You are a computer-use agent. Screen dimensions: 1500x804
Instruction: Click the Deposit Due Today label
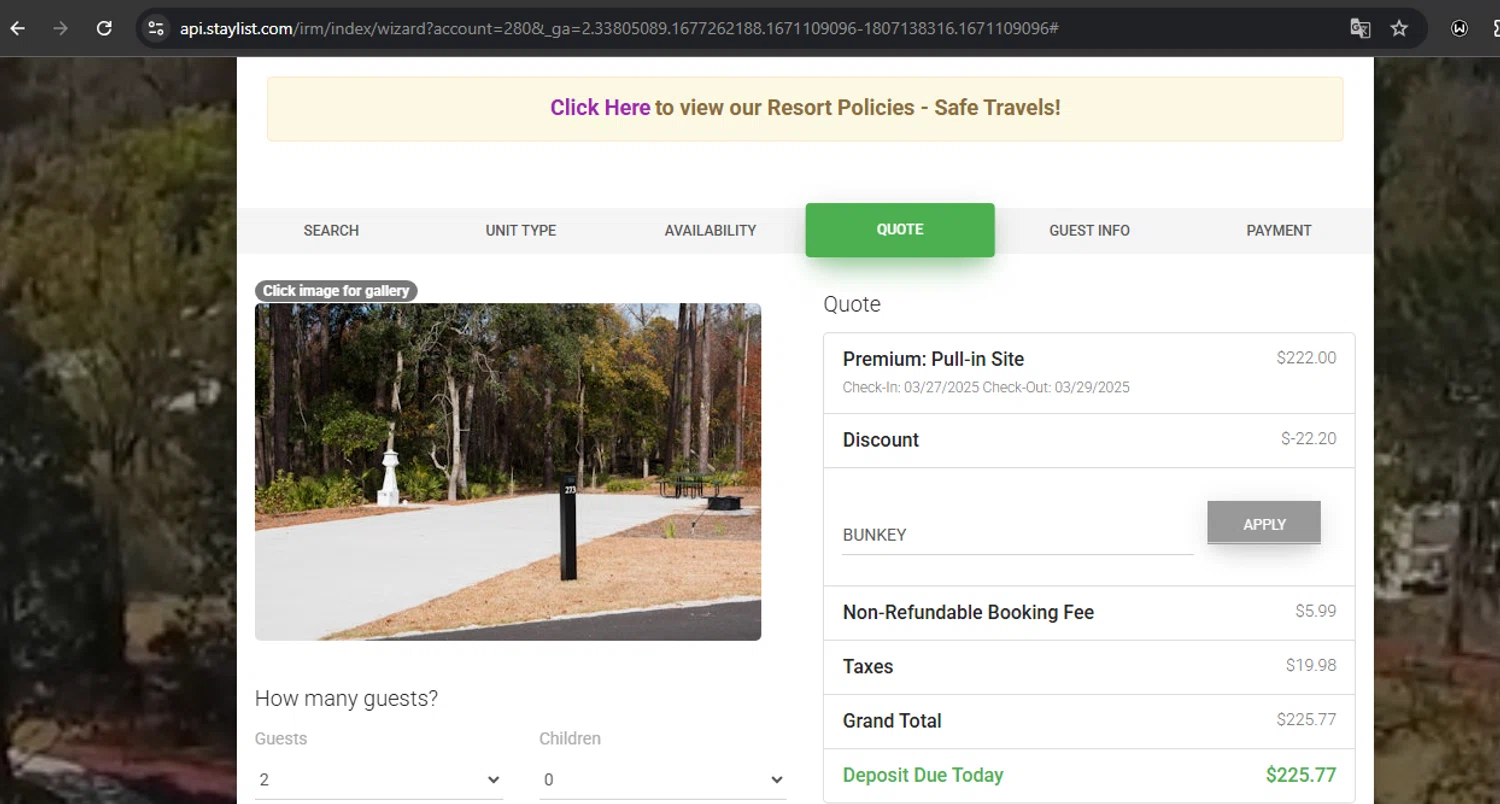click(x=923, y=775)
